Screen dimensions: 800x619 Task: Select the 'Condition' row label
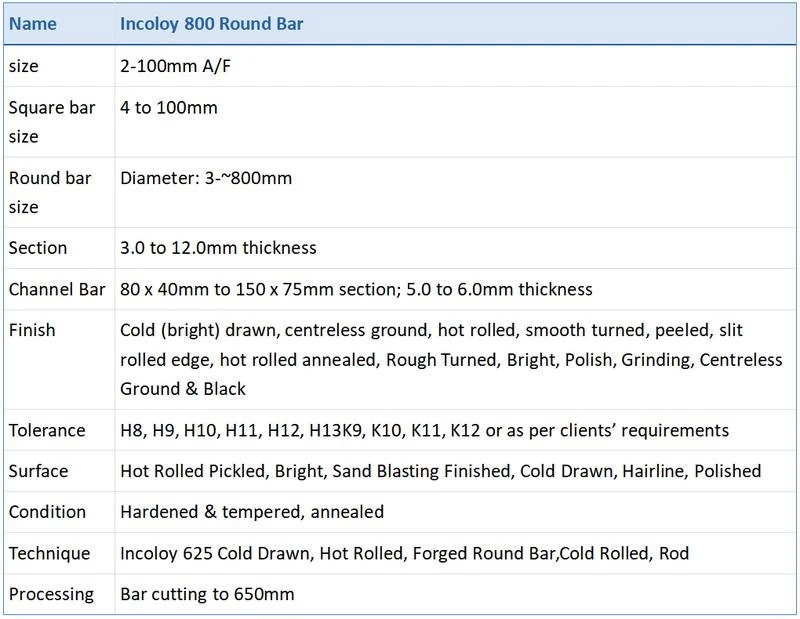click(47, 512)
